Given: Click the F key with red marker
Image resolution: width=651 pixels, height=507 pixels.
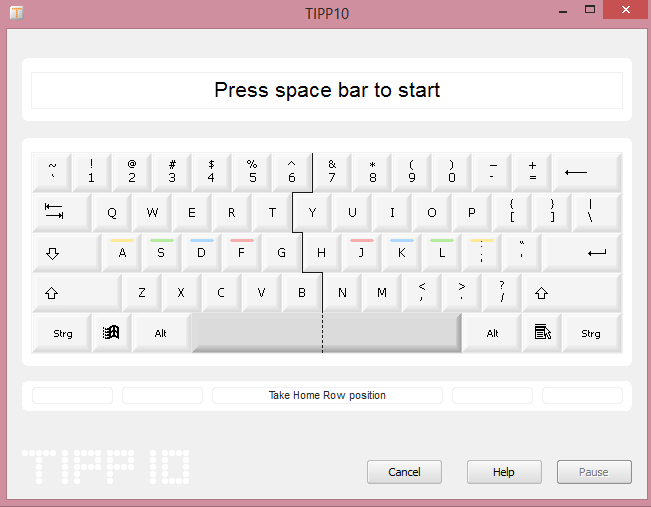Looking at the screenshot, I should click(x=241, y=253).
